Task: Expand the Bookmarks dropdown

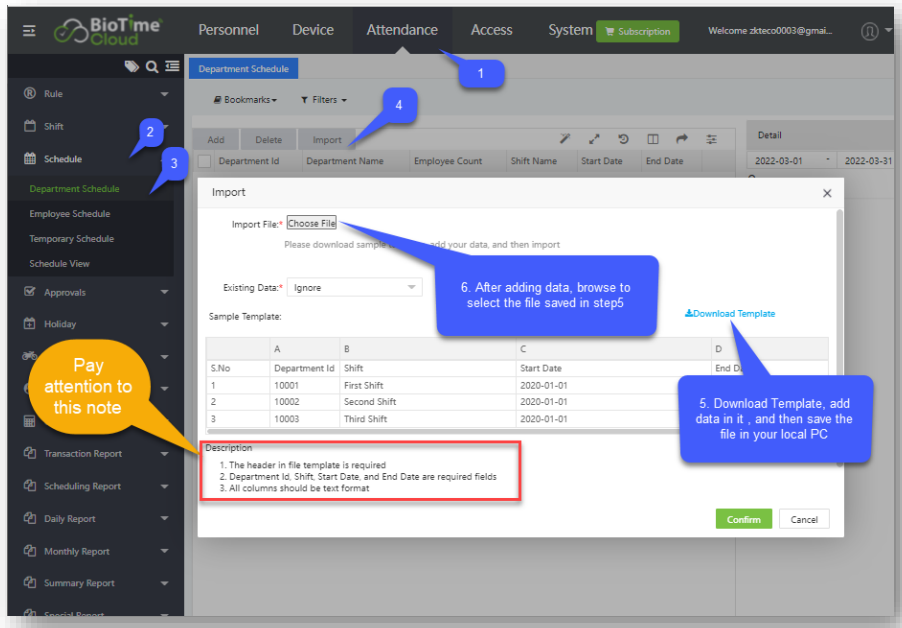Action: (x=245, y=100)
